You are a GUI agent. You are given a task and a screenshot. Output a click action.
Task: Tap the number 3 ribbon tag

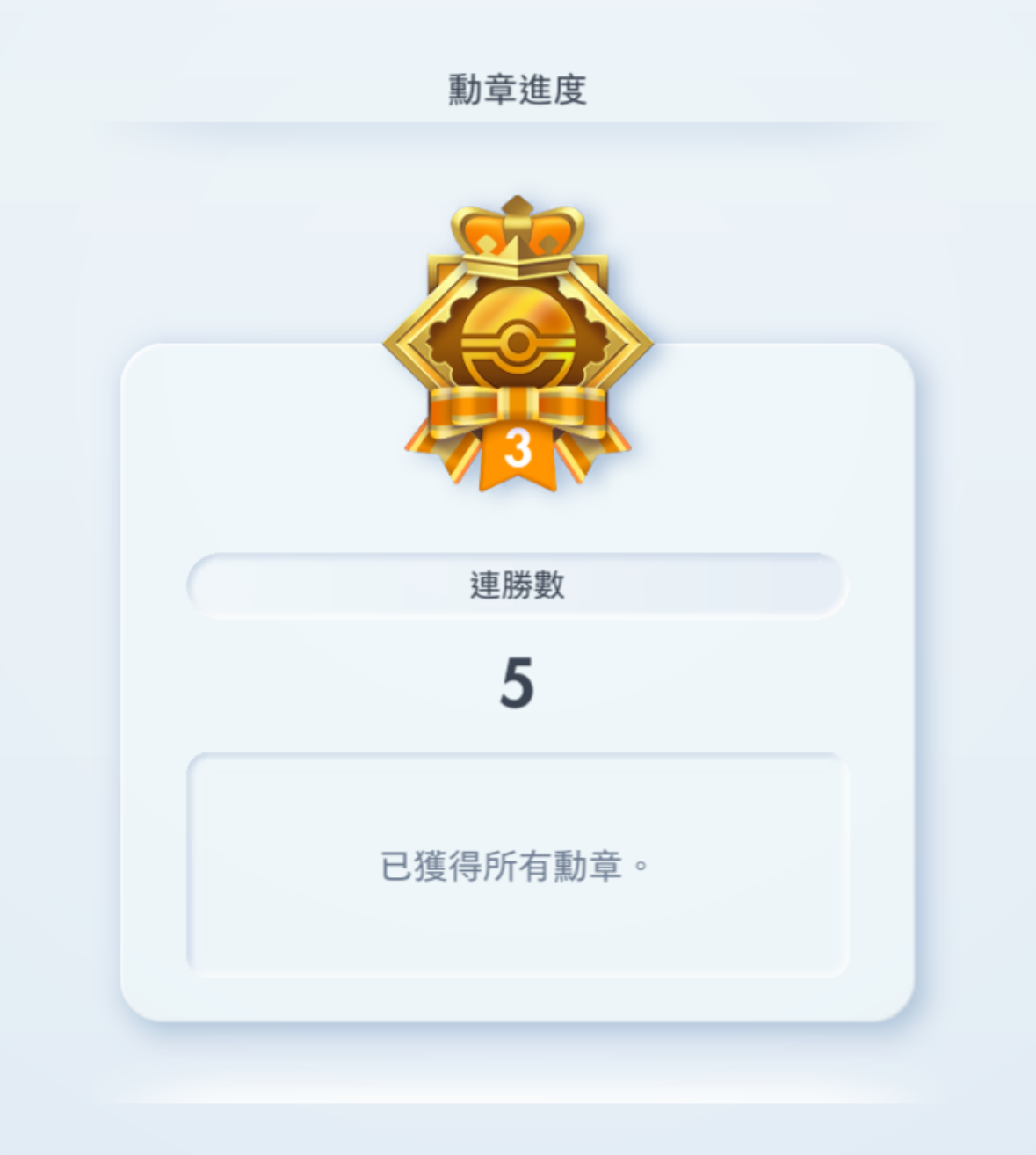click(518, 454)
